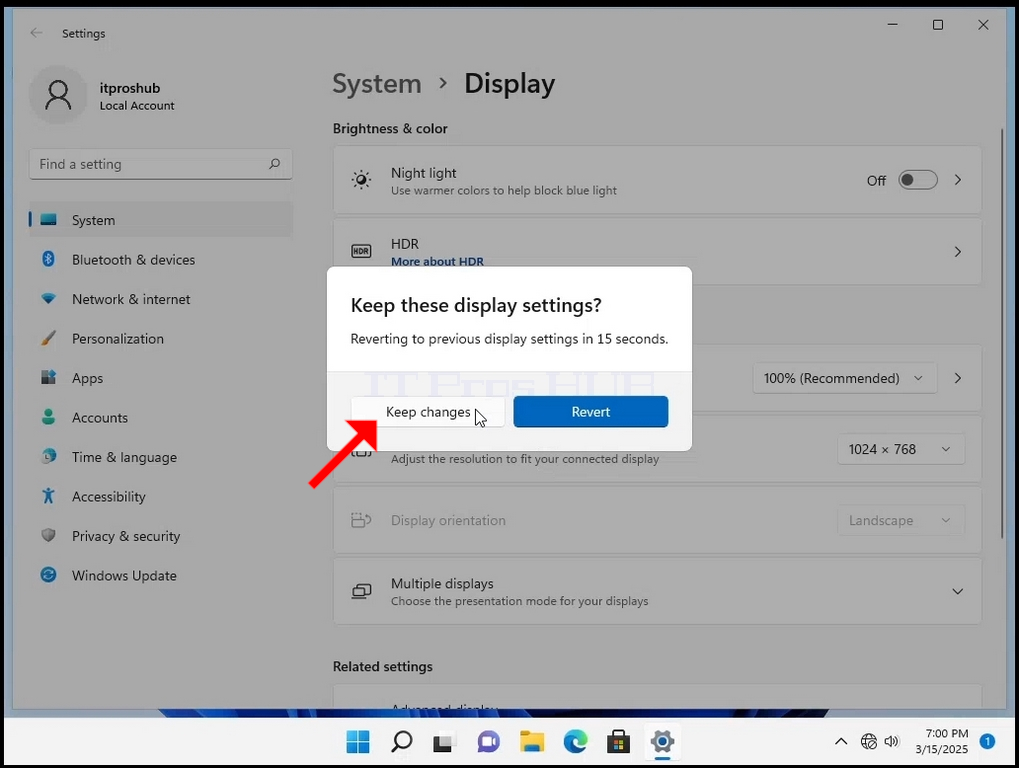Launch Microsoft Edge from the taskbar

[575, 741]
